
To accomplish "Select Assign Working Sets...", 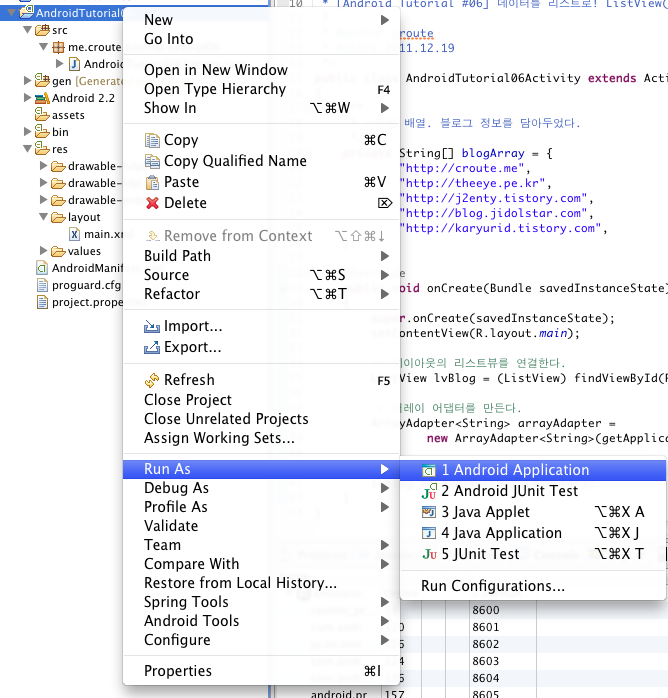I will point(262,438).
